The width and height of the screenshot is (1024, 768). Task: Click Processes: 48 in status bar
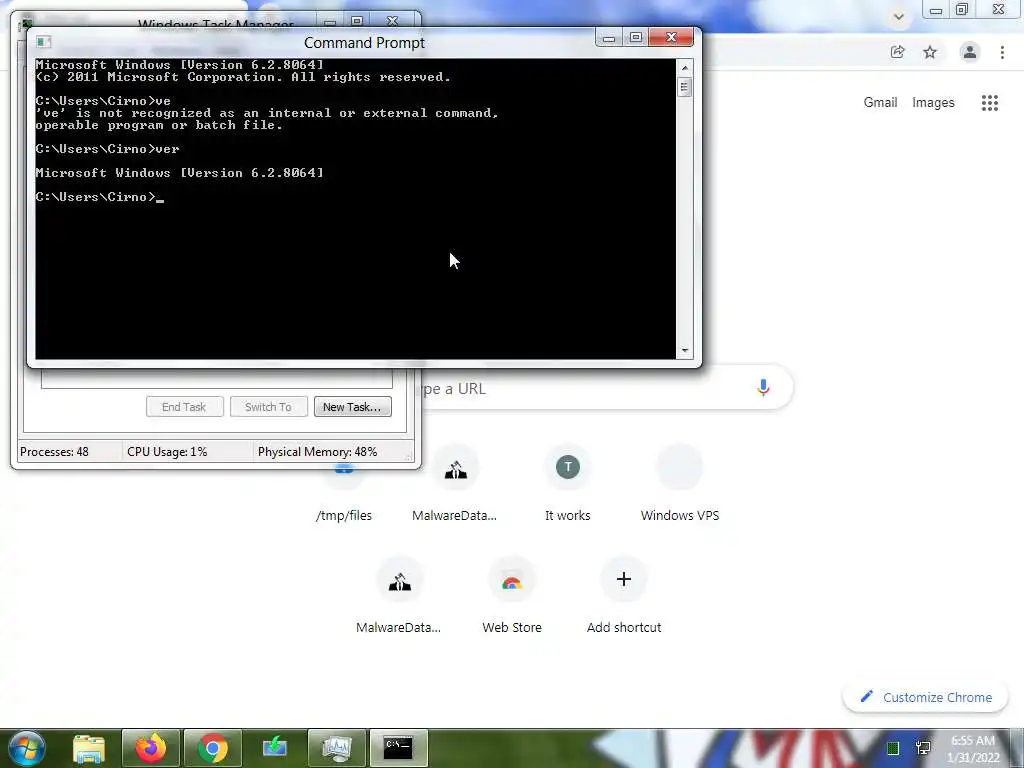tap(54, 452)
